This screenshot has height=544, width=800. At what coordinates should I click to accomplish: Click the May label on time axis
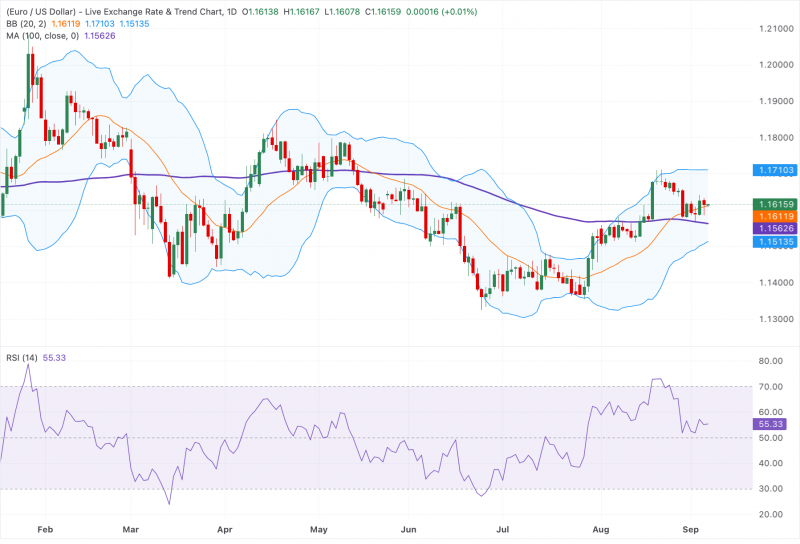tap(318, 529)
